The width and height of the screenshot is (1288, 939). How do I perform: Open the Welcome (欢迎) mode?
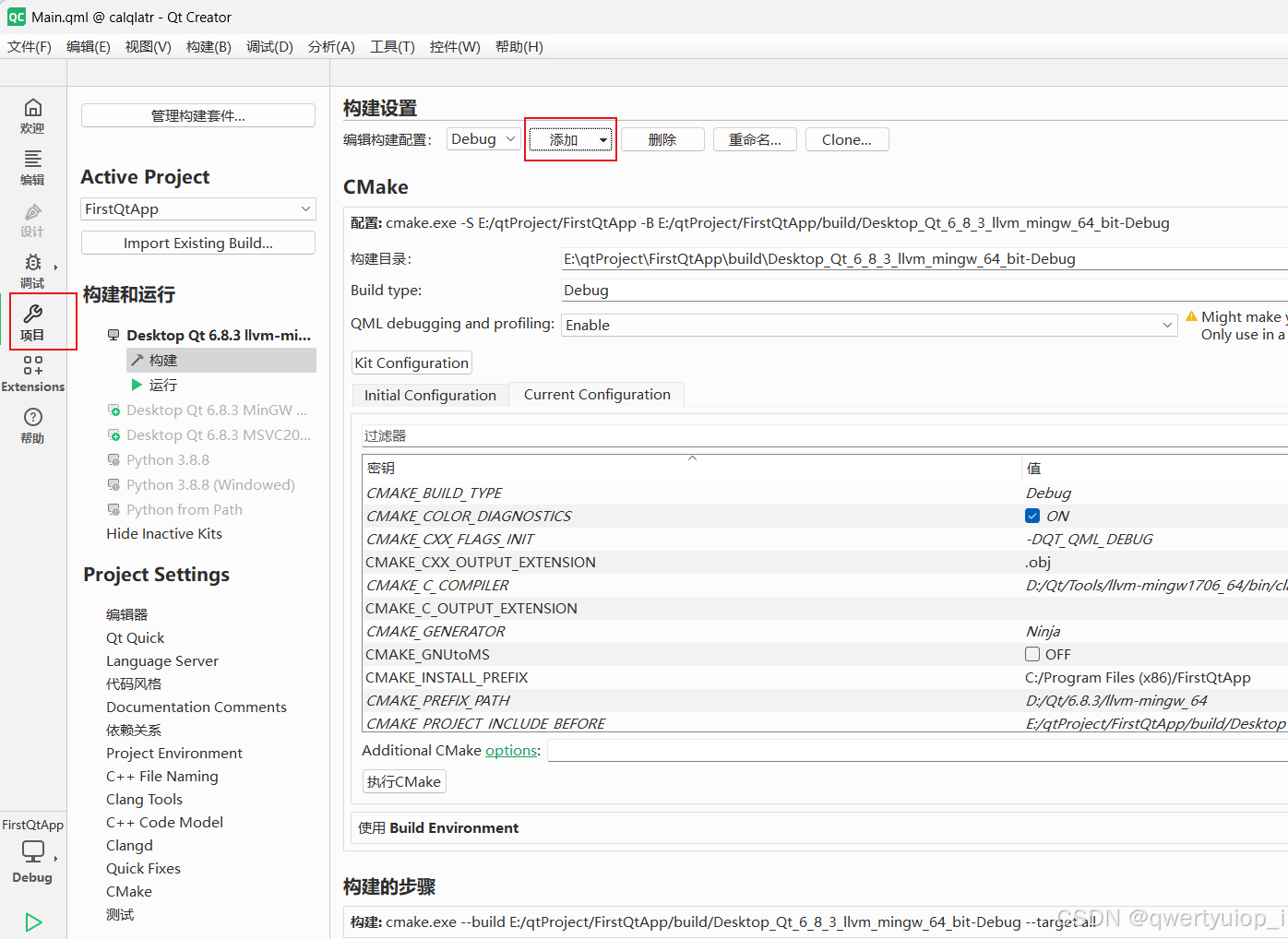click(32, 116)
